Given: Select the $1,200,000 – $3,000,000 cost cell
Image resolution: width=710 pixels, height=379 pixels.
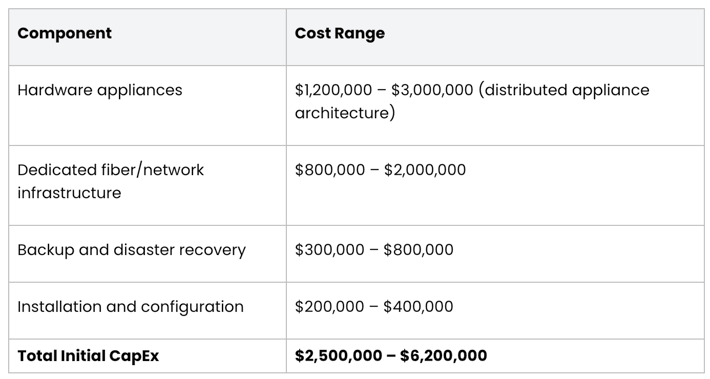Looking at the screenshot, I should (495, 106).
